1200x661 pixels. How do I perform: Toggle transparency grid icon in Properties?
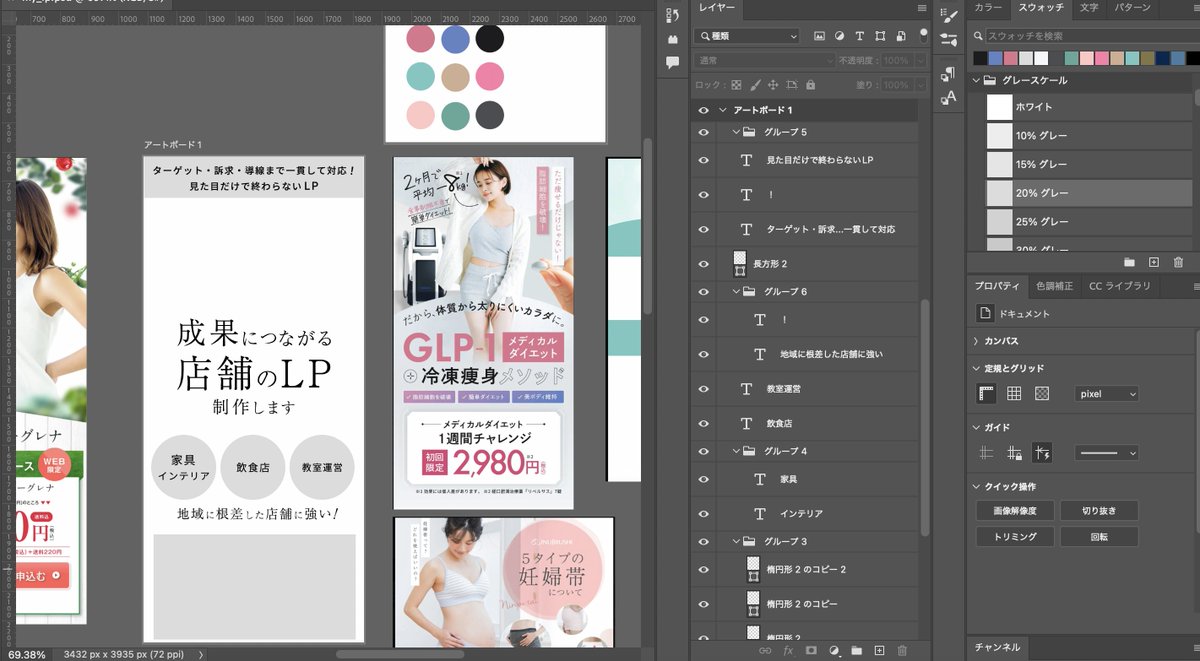(1042, 394)
